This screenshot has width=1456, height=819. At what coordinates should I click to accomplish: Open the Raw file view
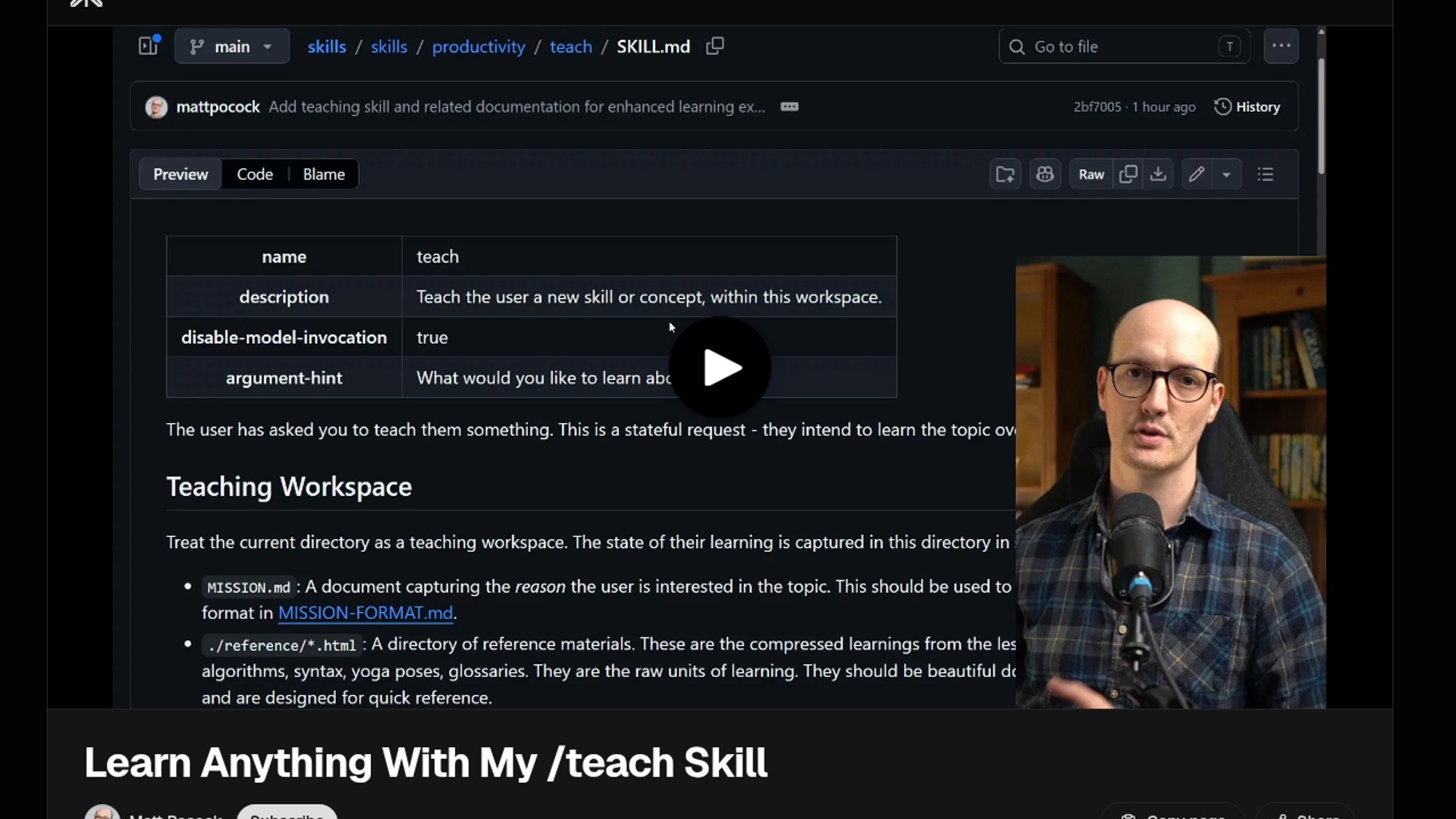tap(1091, 174)
